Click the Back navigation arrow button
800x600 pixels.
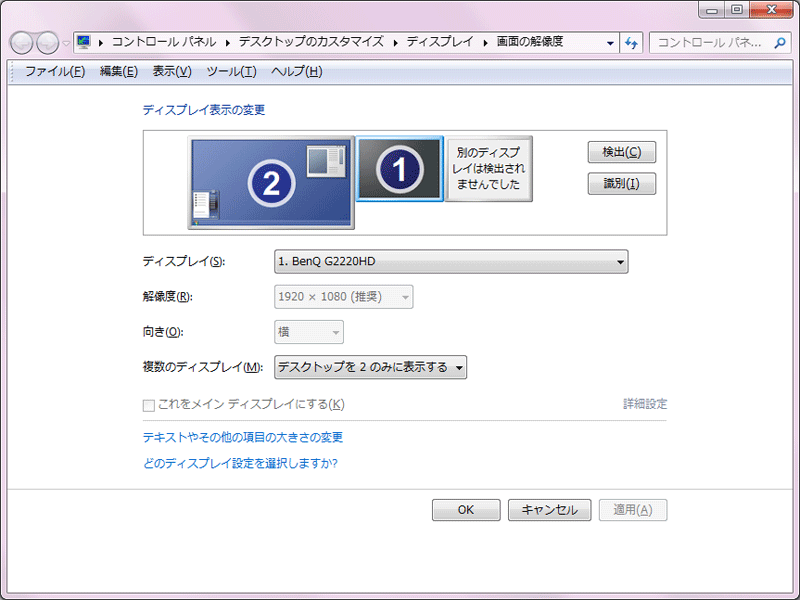click(x=23, y=43)
